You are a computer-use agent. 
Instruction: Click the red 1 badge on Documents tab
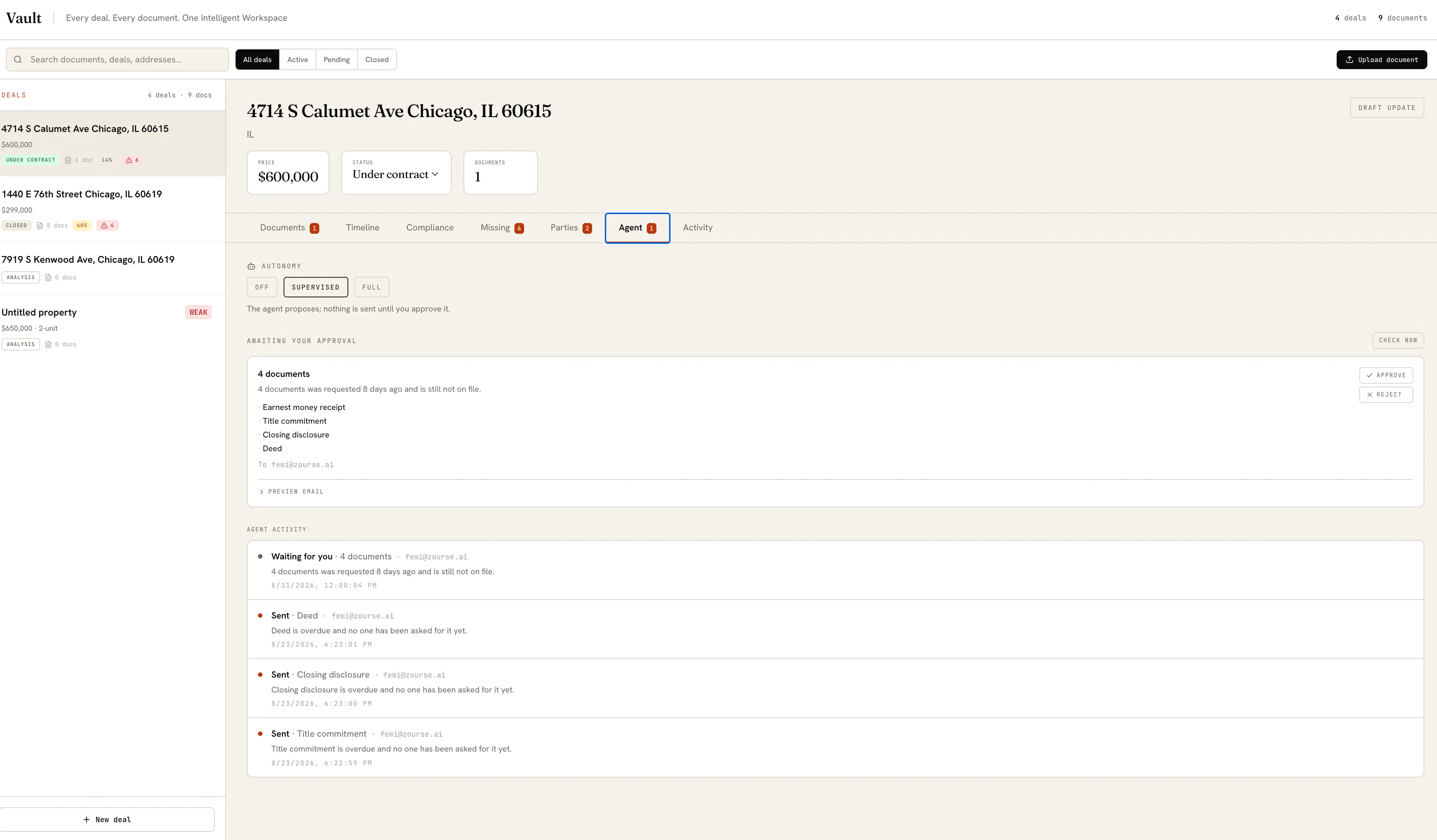tap(314, 228)
